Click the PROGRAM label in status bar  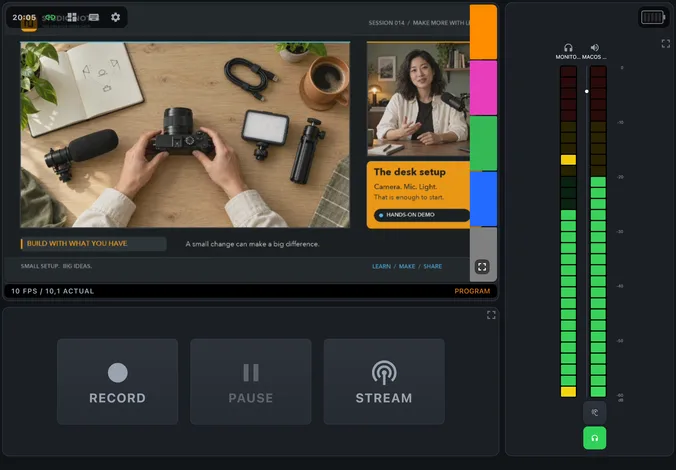pyautogui.click(x=472, y=291)
